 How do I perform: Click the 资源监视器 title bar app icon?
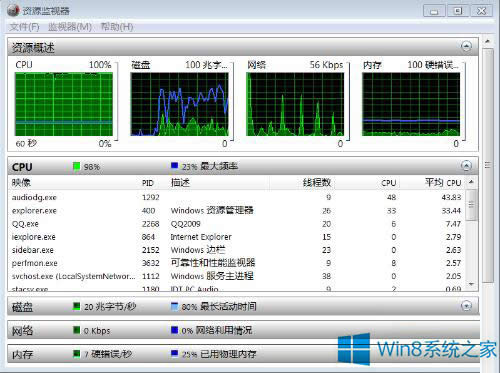(13, 10)
